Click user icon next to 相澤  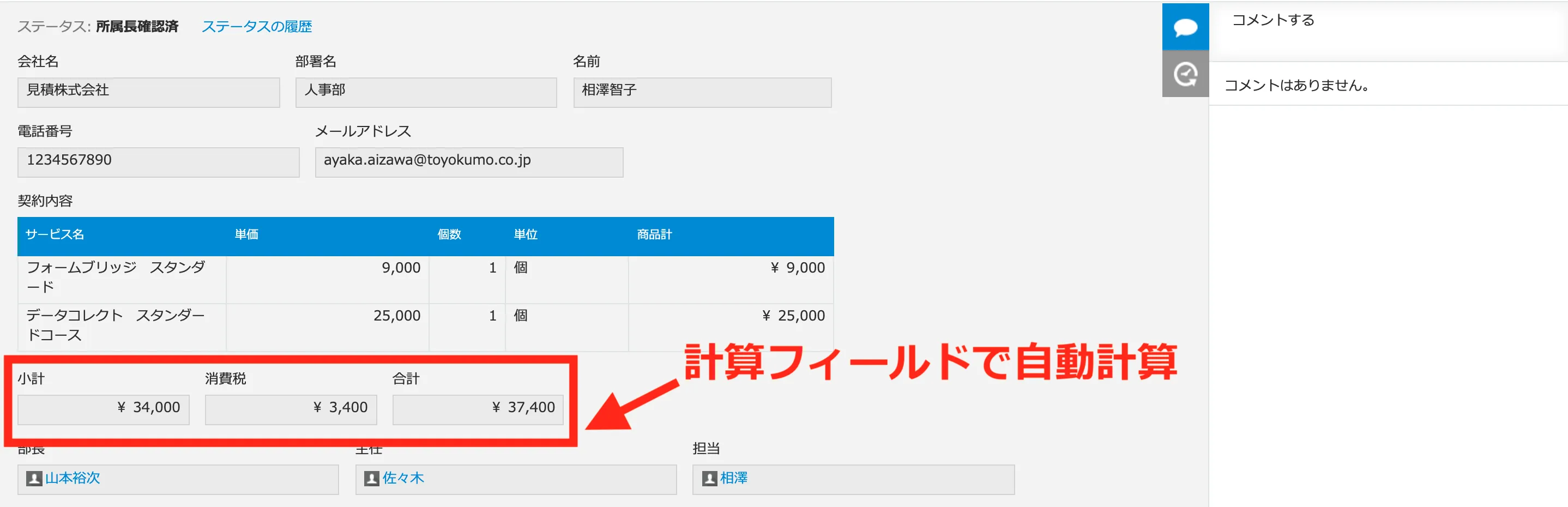[x=709, y=479]
